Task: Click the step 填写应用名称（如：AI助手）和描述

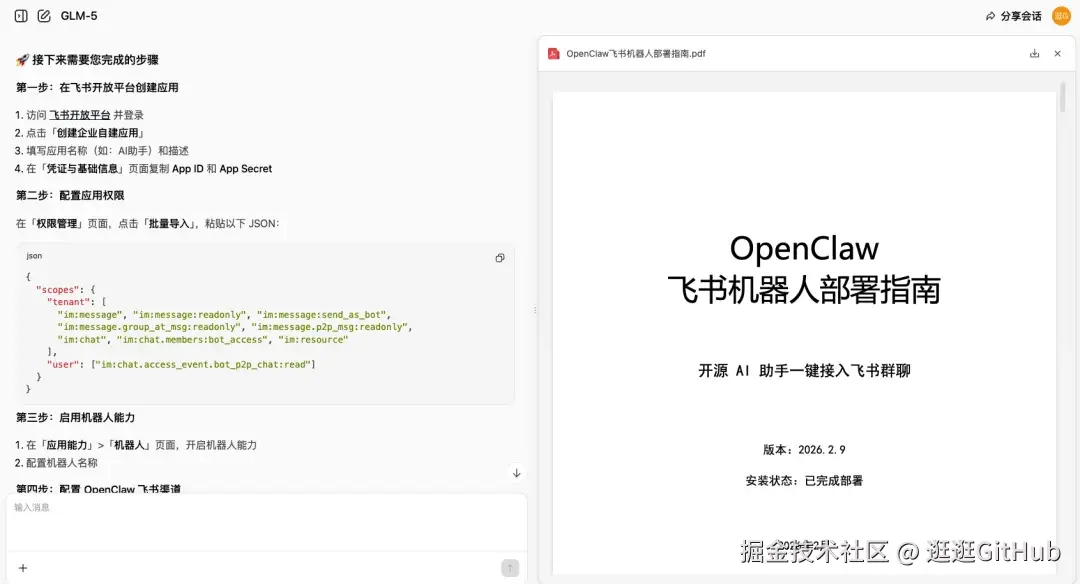Action: pos(102,151)
